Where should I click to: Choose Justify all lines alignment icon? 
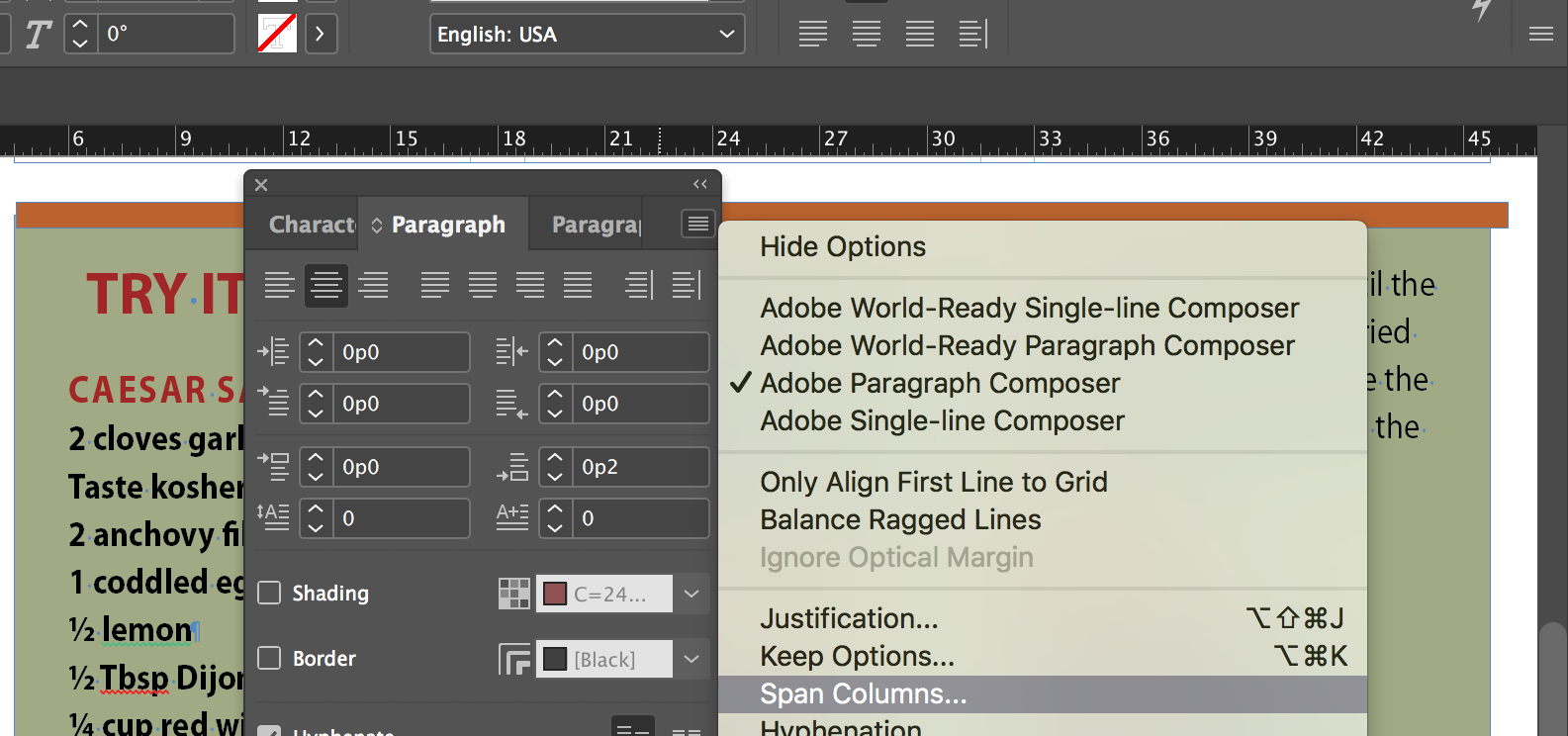tap(578, 286)
